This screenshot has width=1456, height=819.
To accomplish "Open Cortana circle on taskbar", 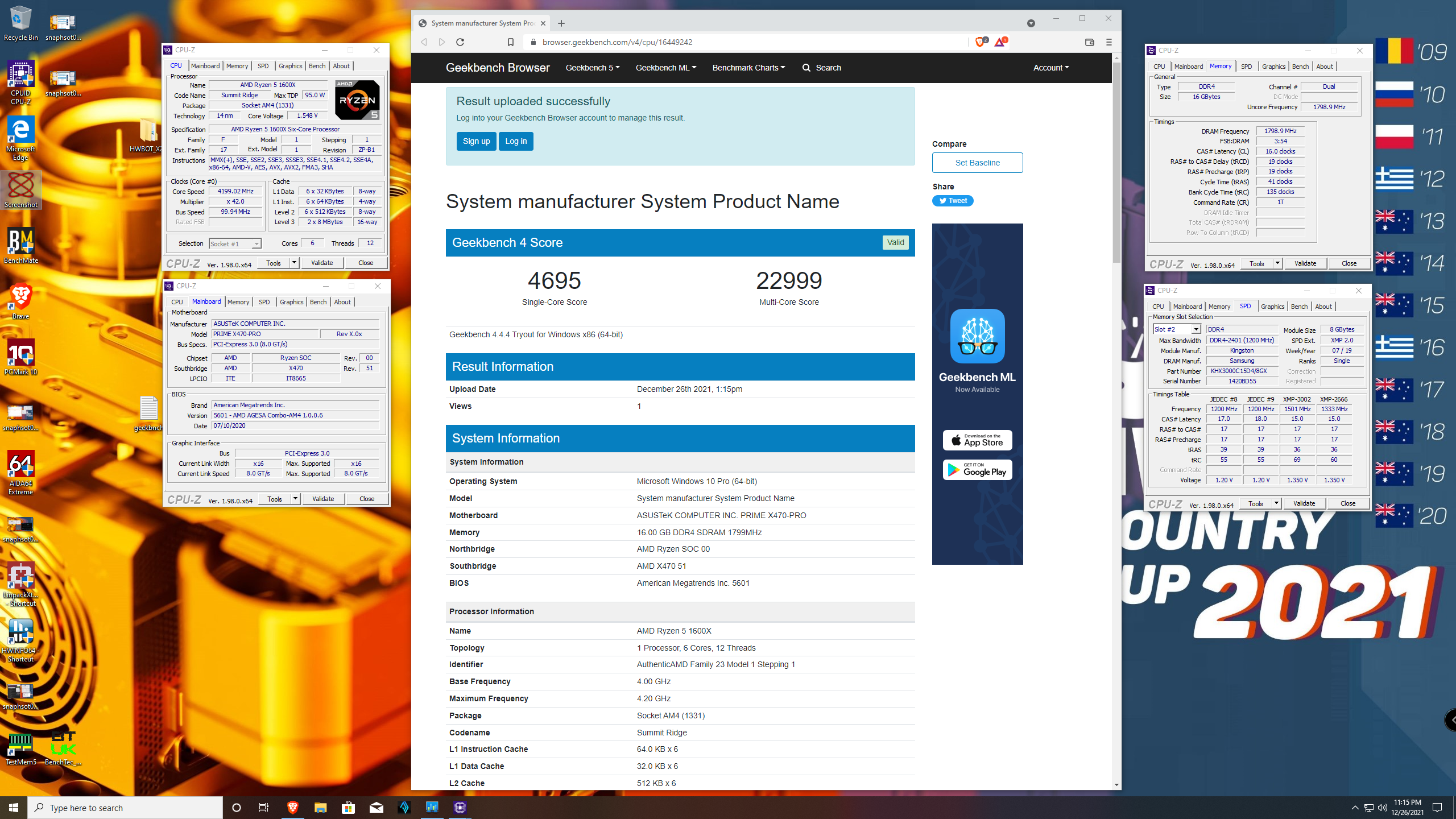I will (x=237, y=807).
